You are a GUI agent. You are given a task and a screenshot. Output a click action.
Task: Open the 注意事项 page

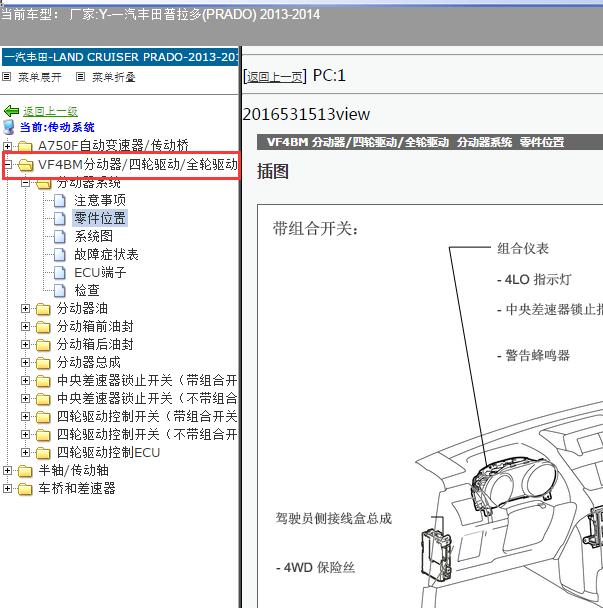click(x=100, y=200)
